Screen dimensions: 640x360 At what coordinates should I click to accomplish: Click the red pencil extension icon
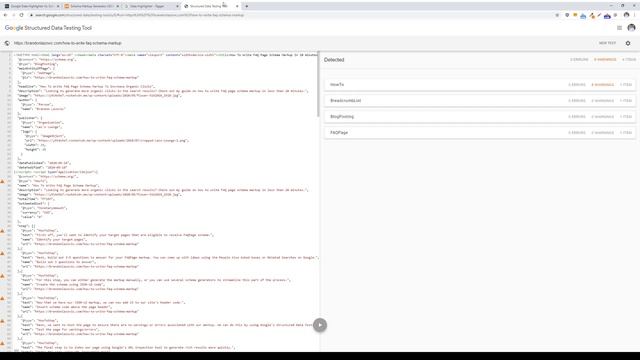pos(599,15)
